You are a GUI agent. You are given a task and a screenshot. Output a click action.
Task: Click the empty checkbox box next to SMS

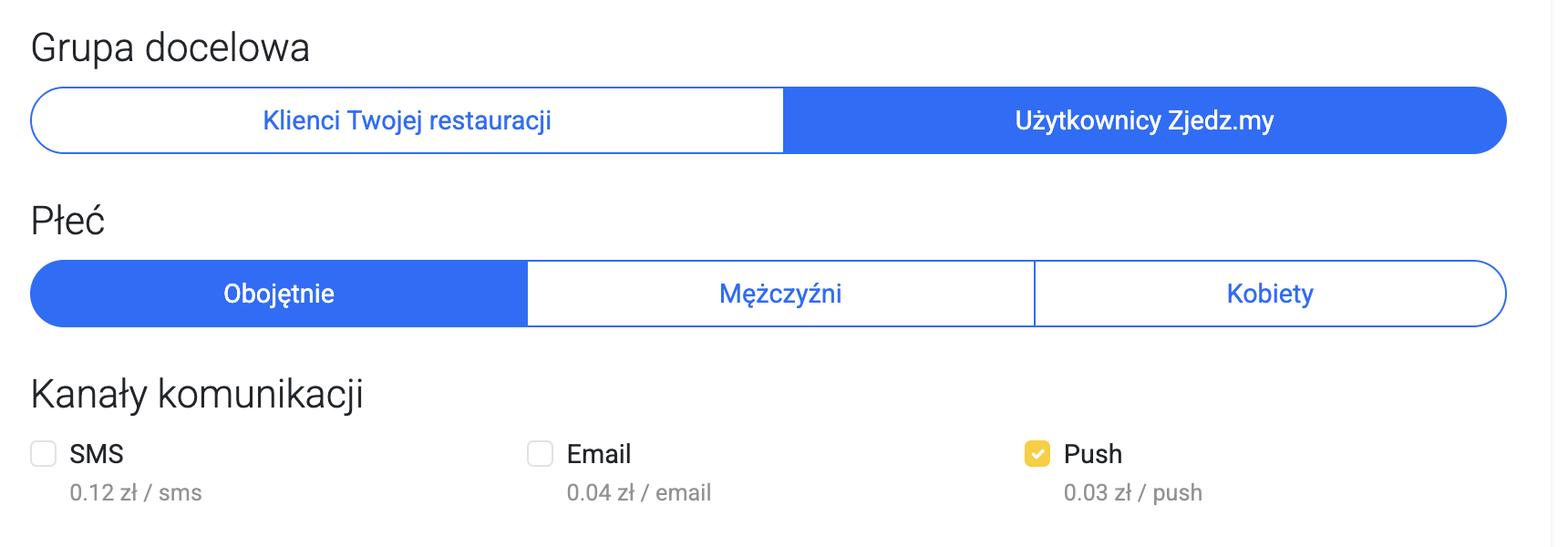pos(44,453)
